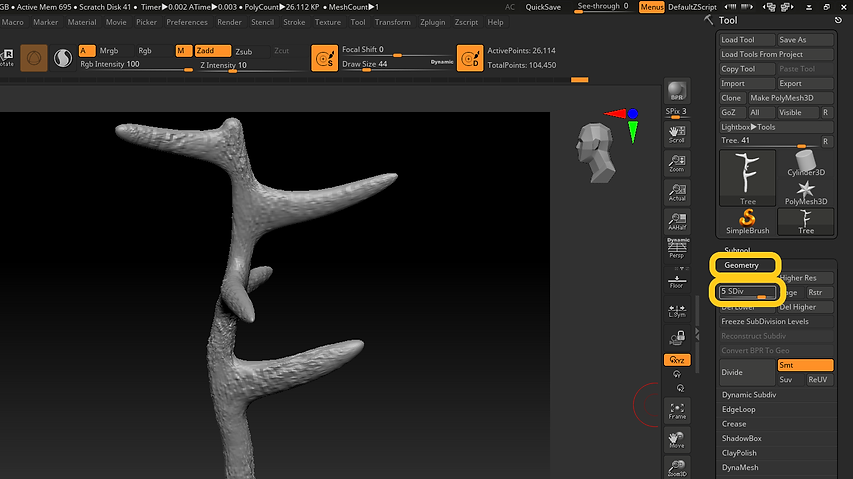The width and height of the screenshot is (853, 479).
Task: Click the BPR render icon
Action: (x=677, y=91)
